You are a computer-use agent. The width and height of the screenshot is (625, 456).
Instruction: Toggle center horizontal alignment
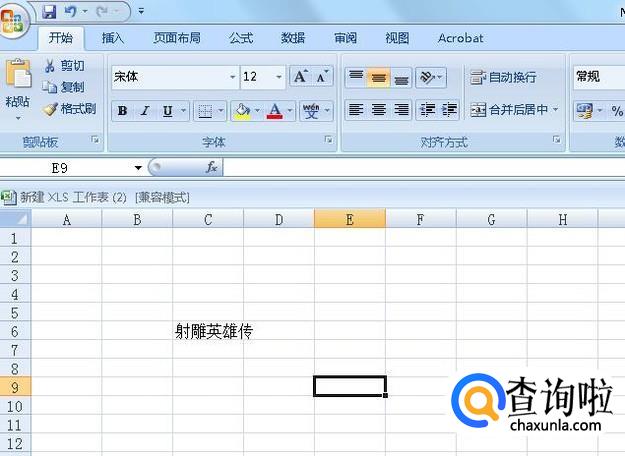pyautogui.click(x=379, y=110)
